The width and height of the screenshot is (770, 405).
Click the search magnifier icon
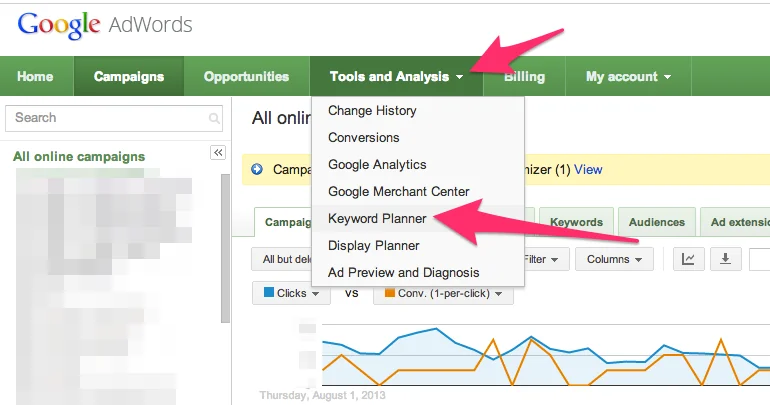(x=214, y=118)
